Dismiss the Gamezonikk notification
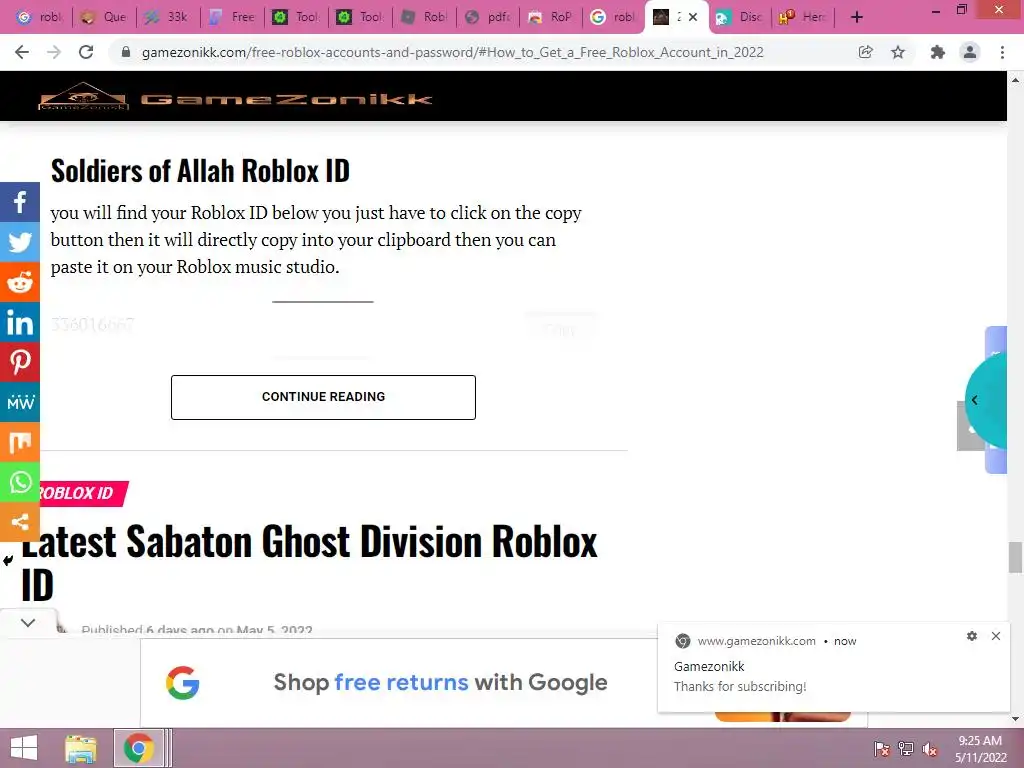 coord(996,636)
